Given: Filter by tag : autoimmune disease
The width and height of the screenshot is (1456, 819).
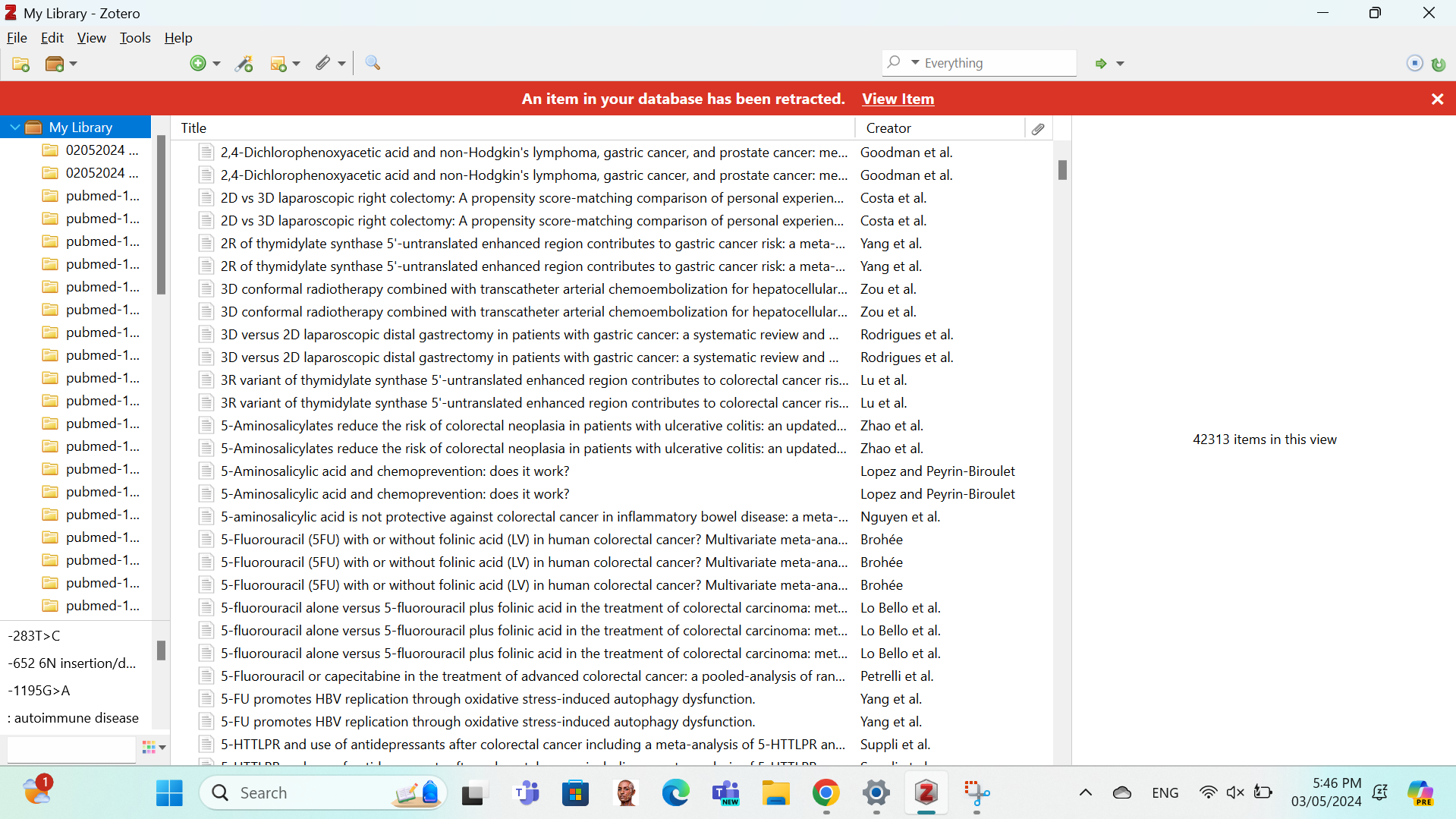Looking at the screenshot, I should click(74, 718).
